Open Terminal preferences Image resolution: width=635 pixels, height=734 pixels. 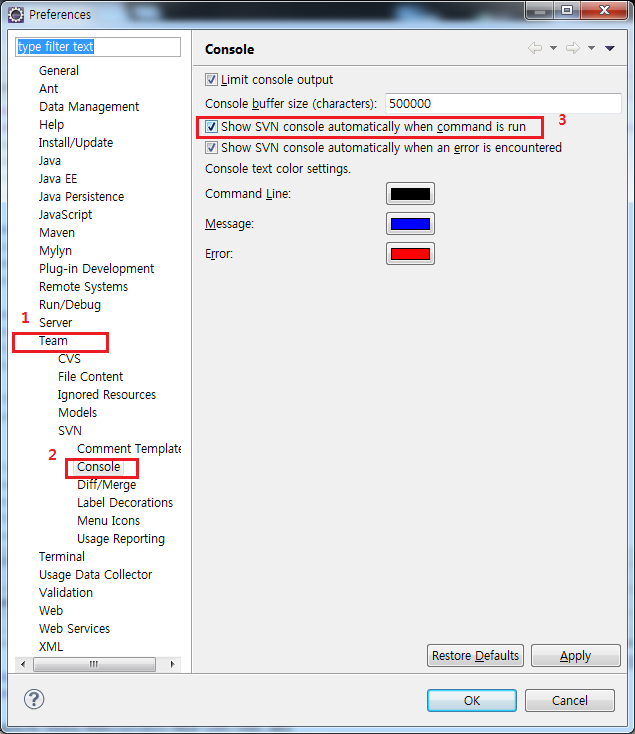click(x=62, y=557)
